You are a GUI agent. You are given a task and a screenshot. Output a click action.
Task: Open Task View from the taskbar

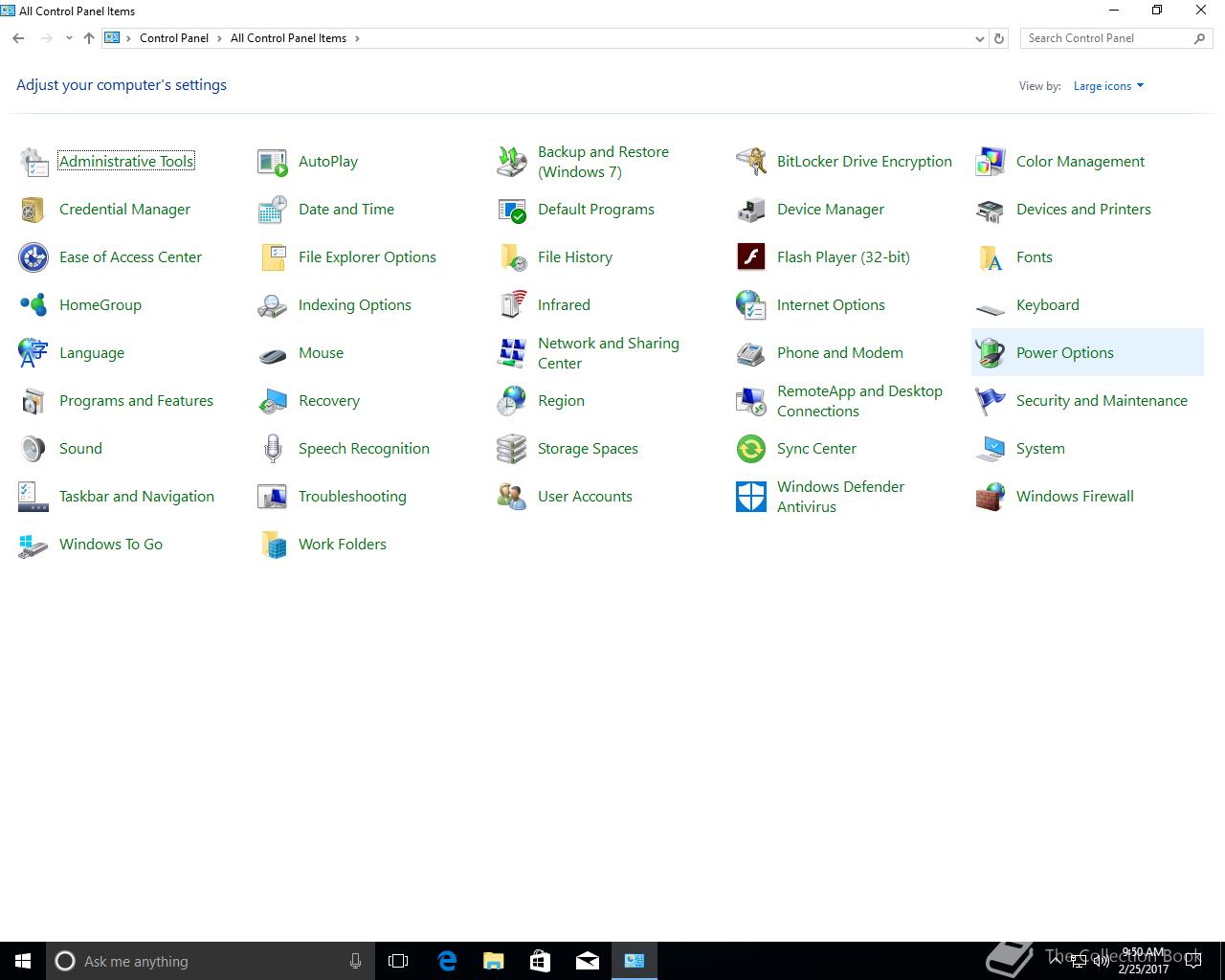(x=398, y=961)
